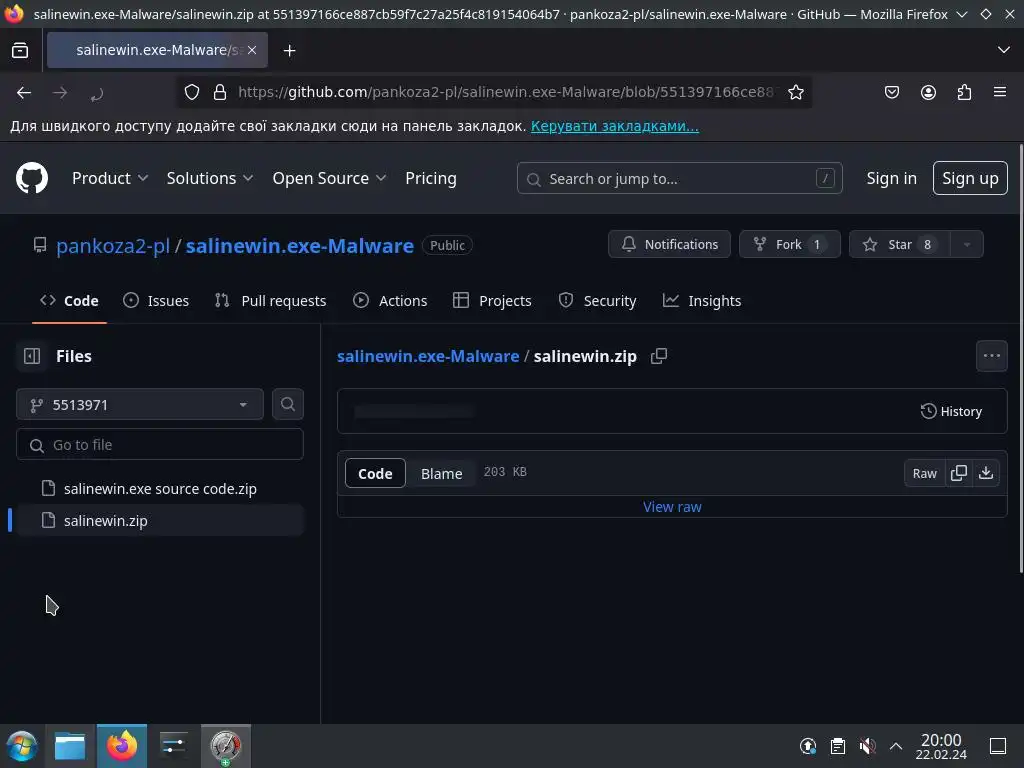Switch to the Pull requests tab
The width and height of the screenshot is (1024, 768).
pos(270,300)
